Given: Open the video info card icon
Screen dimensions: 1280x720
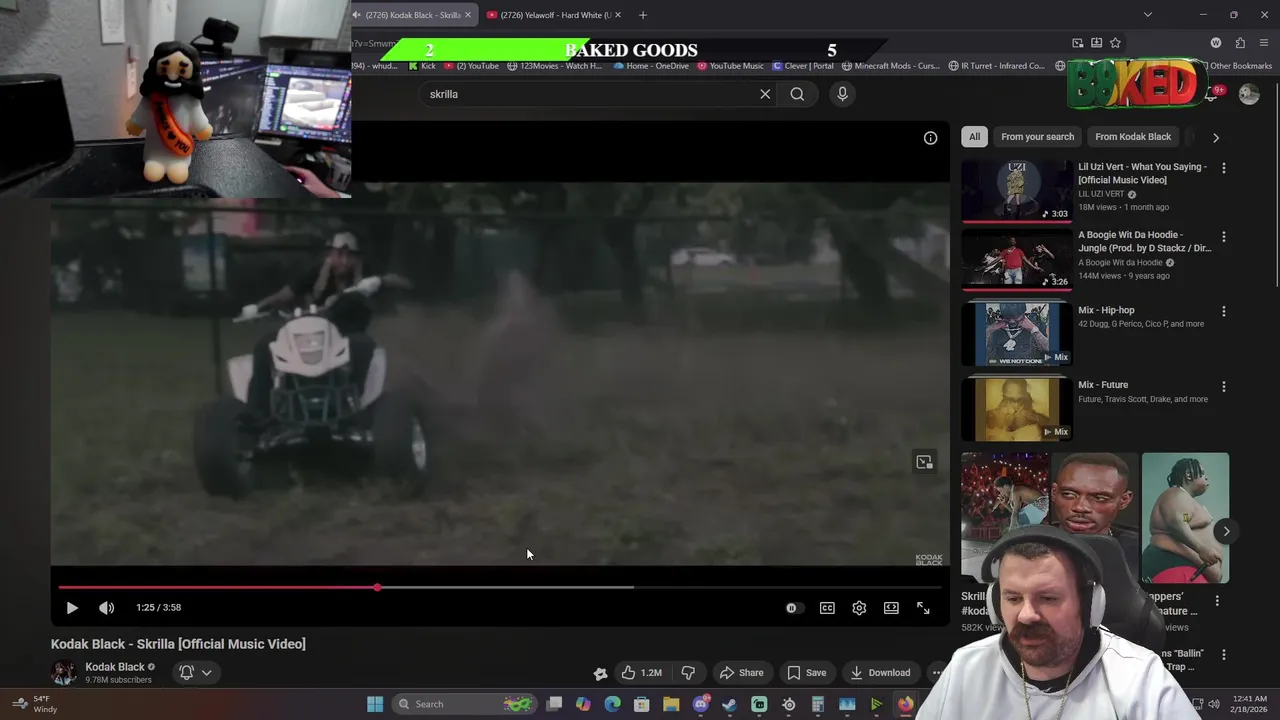Looking at the screenshot, I should (930, 138).
